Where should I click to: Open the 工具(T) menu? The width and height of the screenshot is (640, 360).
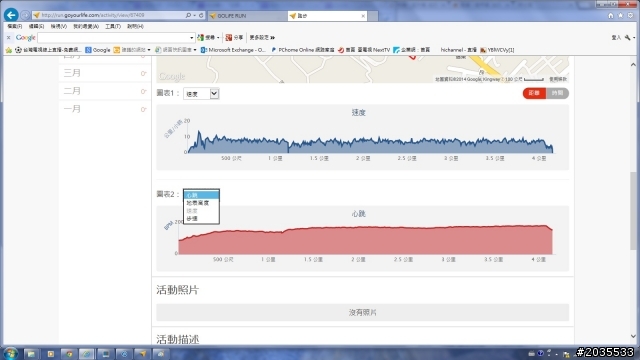(113, 26)
